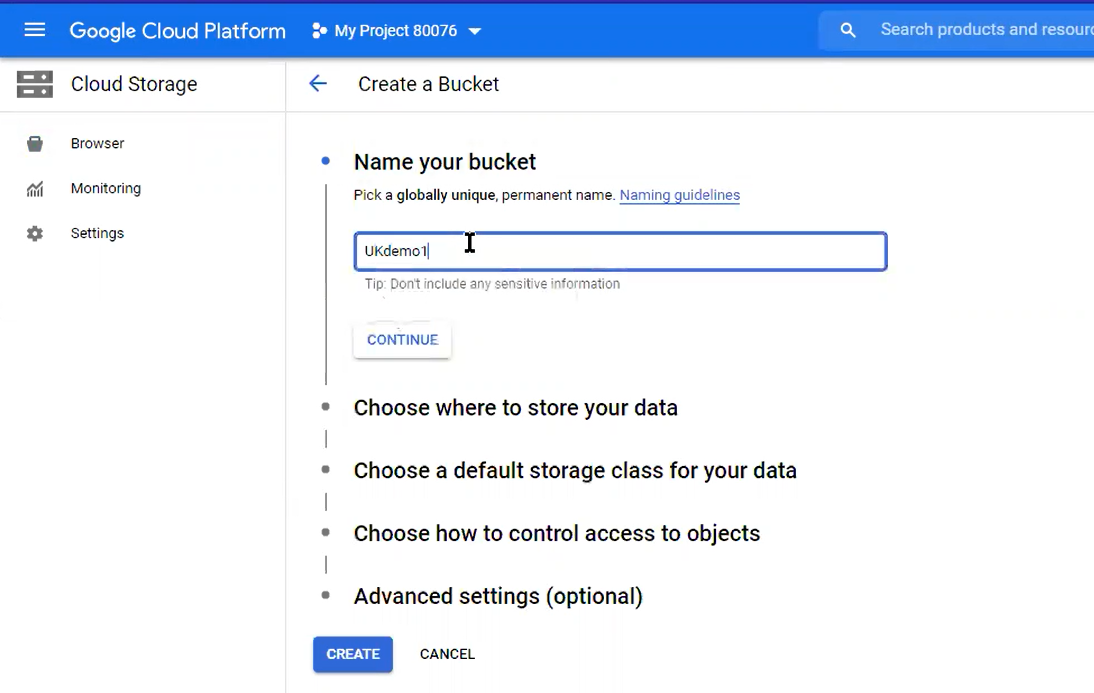Click the Google Cloud Platform logo text
1094x693 pixels.
(x=178, y=31)
